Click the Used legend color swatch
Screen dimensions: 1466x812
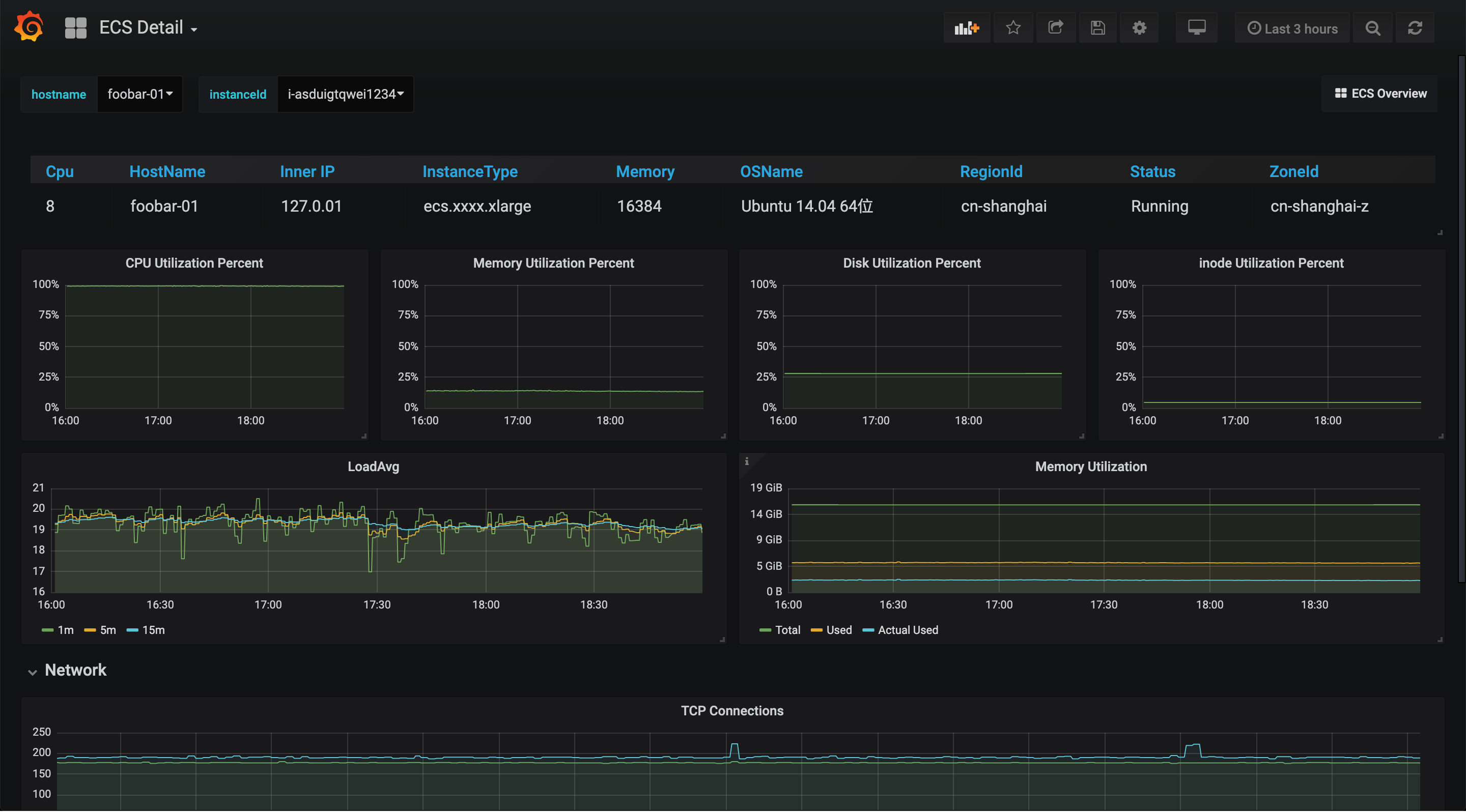[x=816, y=630]
